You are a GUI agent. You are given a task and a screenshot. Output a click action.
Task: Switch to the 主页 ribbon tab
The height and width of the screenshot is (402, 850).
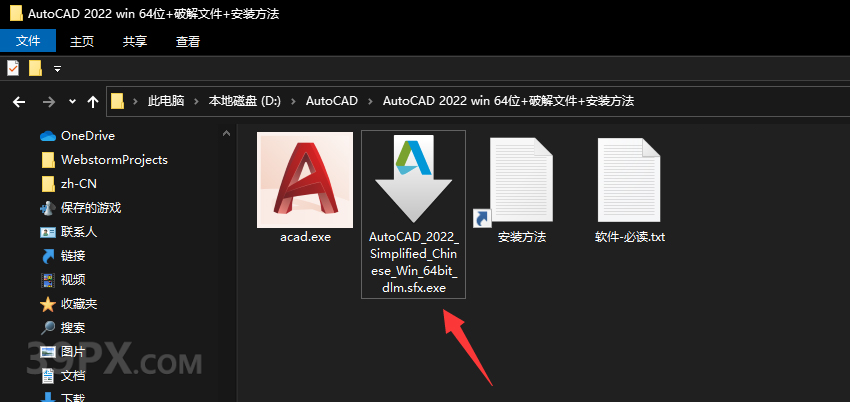(x=82, y=41)
